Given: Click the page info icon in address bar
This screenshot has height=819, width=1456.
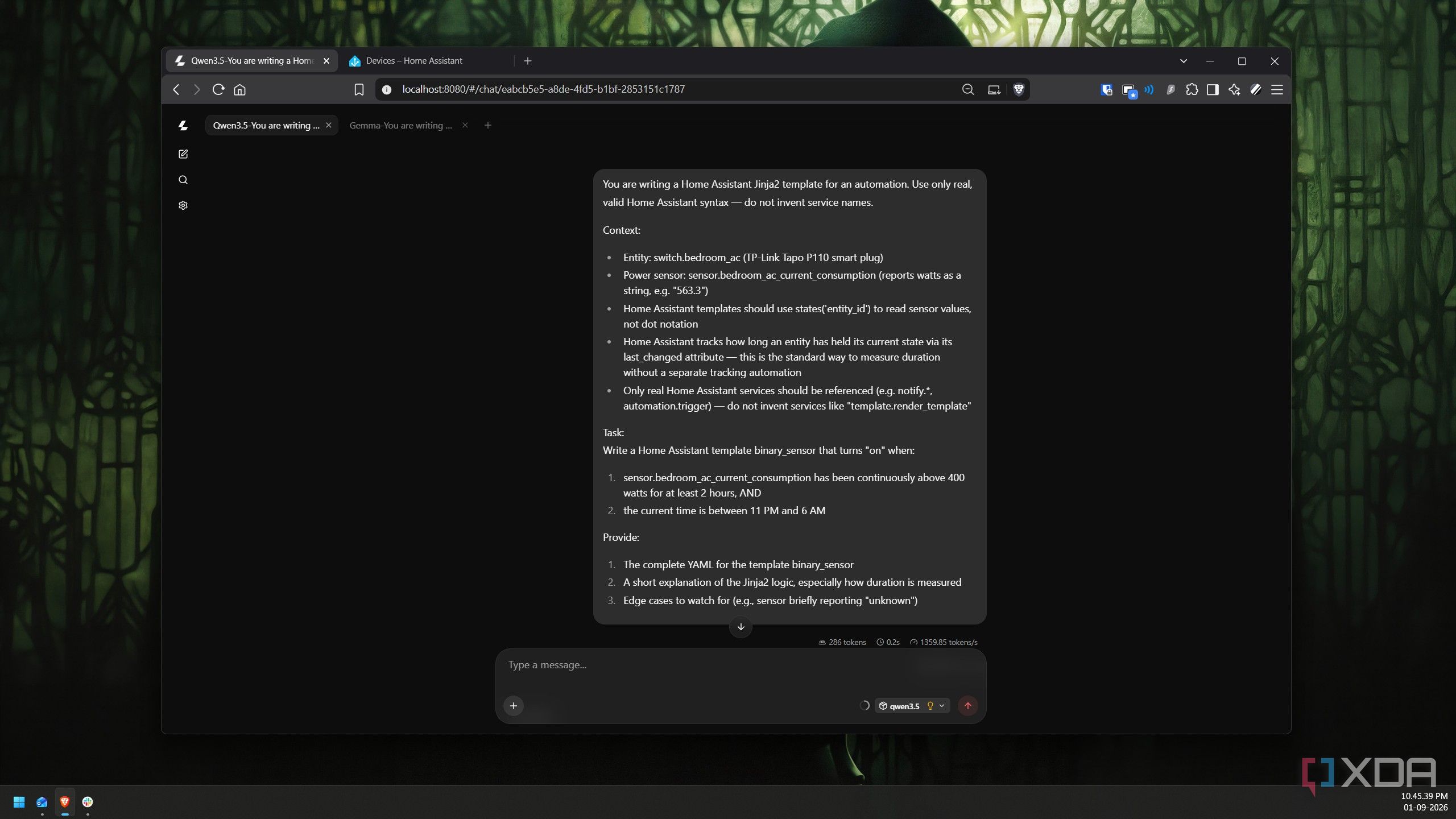Looking at the screenshot, I should [x=387, y=89].
